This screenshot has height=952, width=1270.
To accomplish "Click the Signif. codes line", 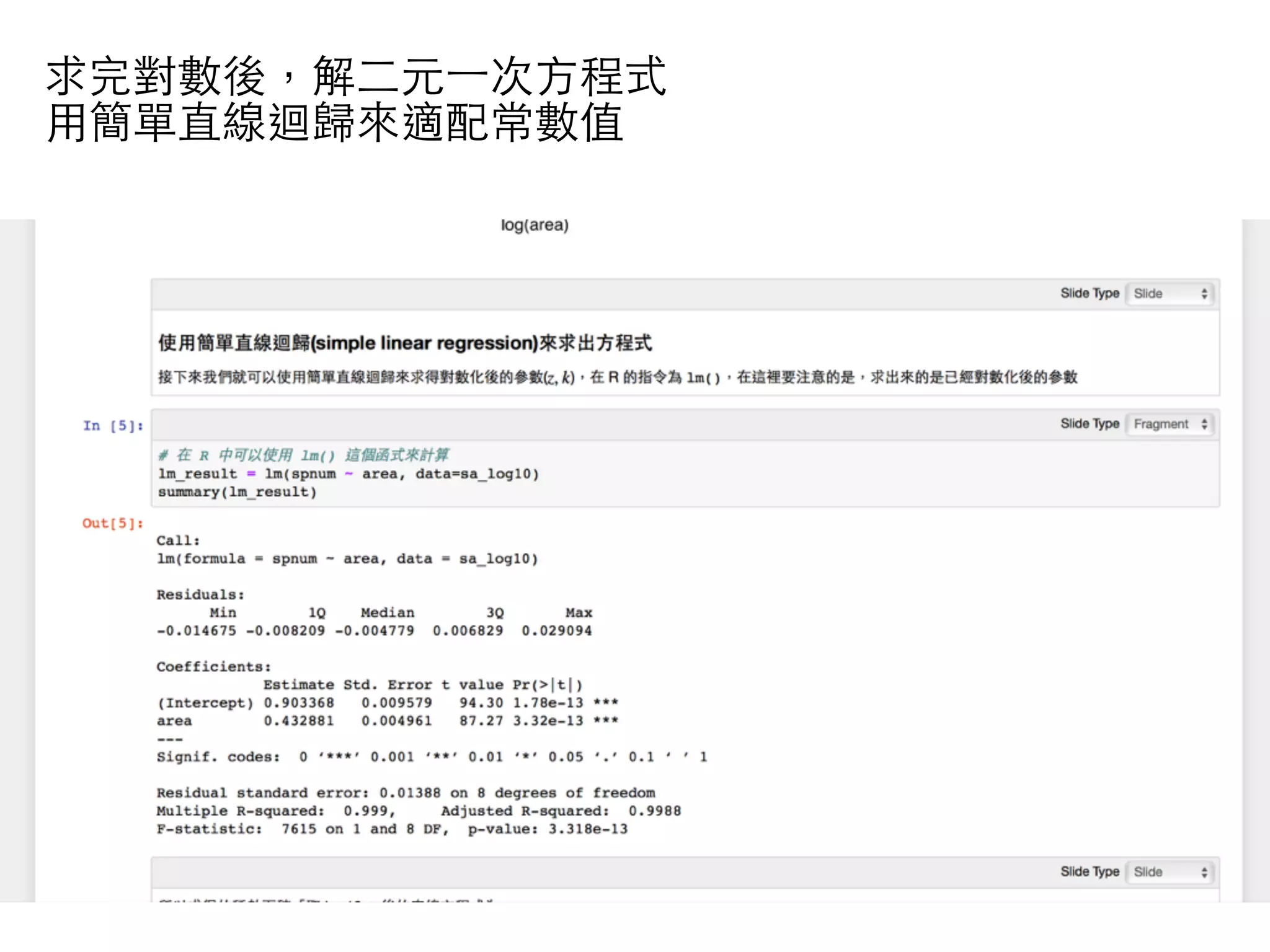I will (432, 757).
